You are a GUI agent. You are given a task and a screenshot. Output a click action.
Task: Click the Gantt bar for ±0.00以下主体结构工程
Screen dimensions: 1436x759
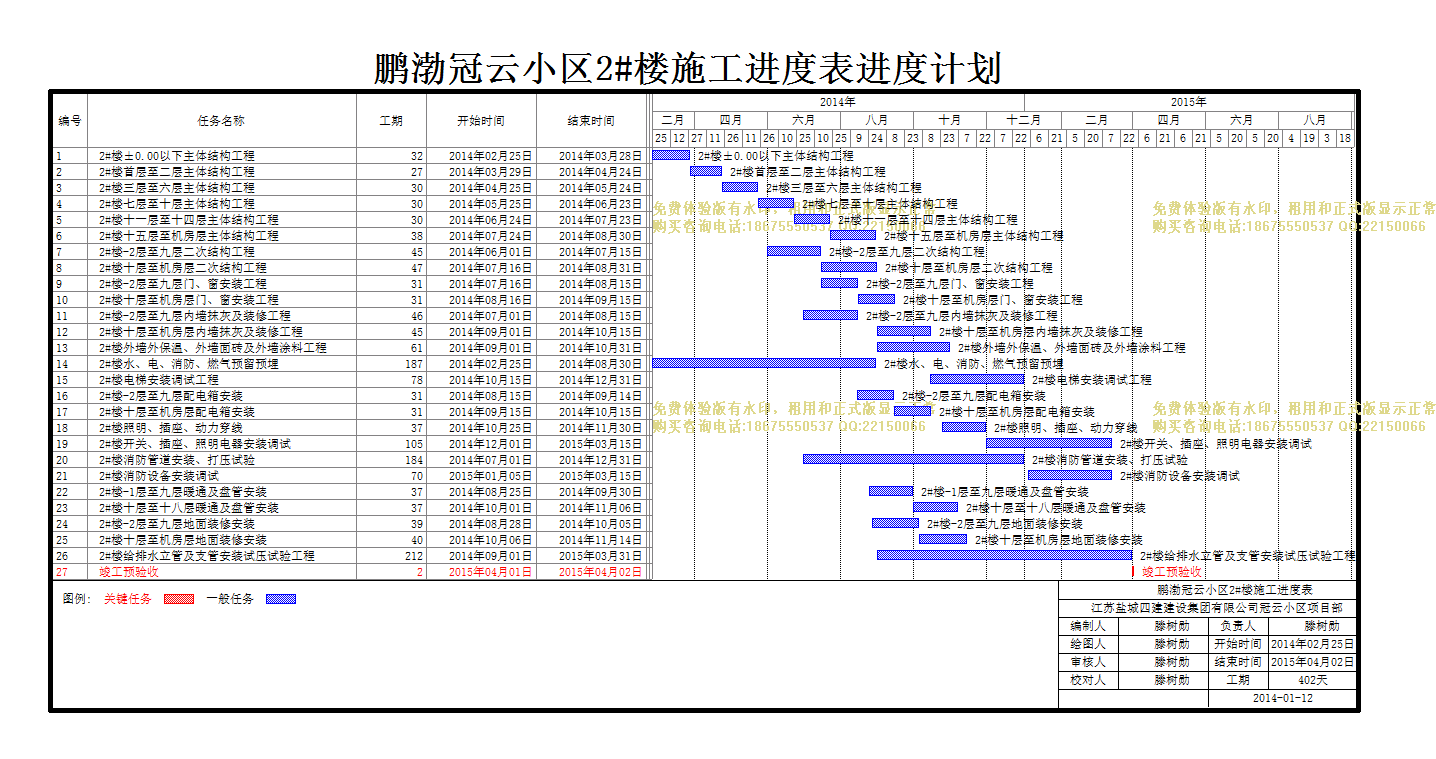click(671, 155)
